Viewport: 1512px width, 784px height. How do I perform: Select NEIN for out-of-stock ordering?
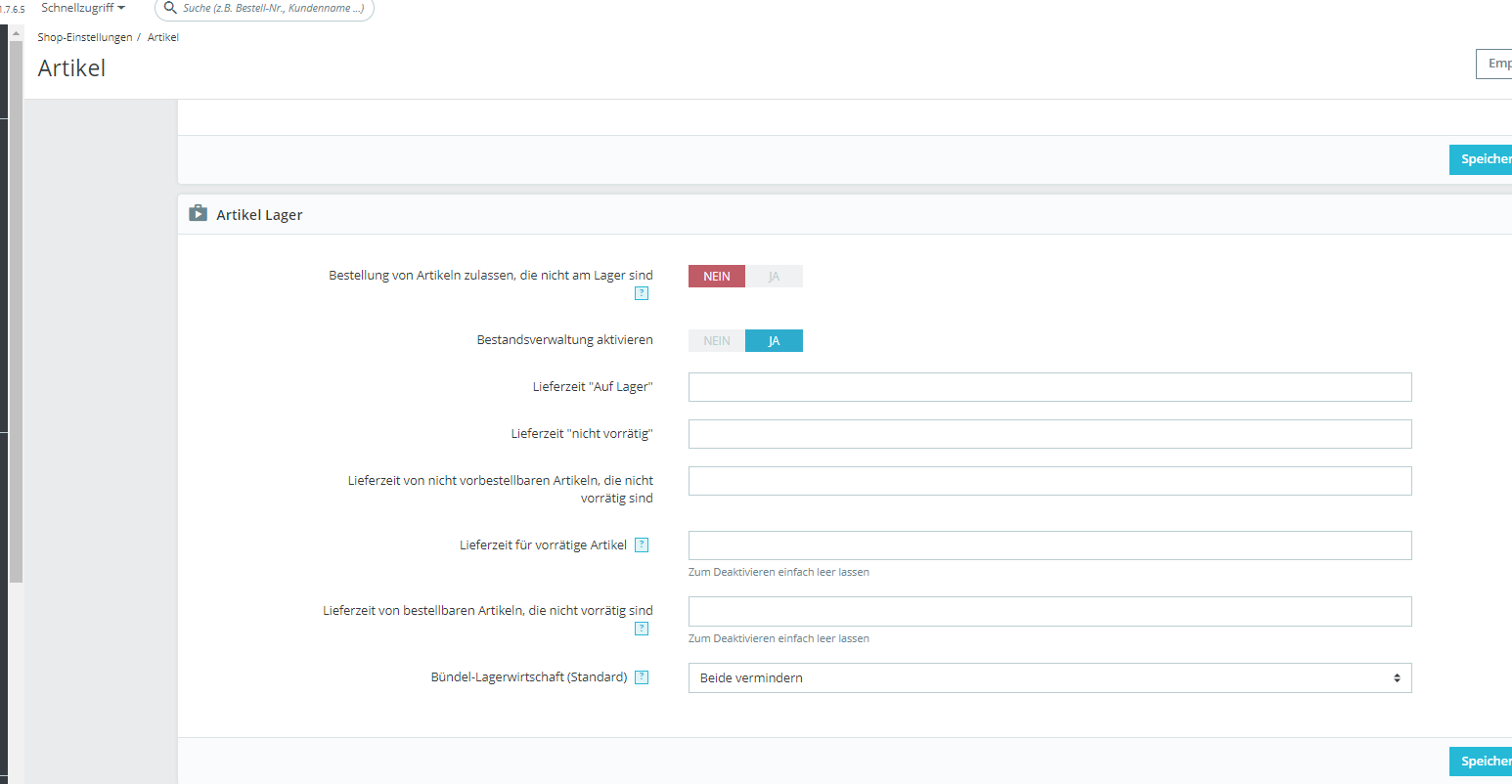pos(717,277)
